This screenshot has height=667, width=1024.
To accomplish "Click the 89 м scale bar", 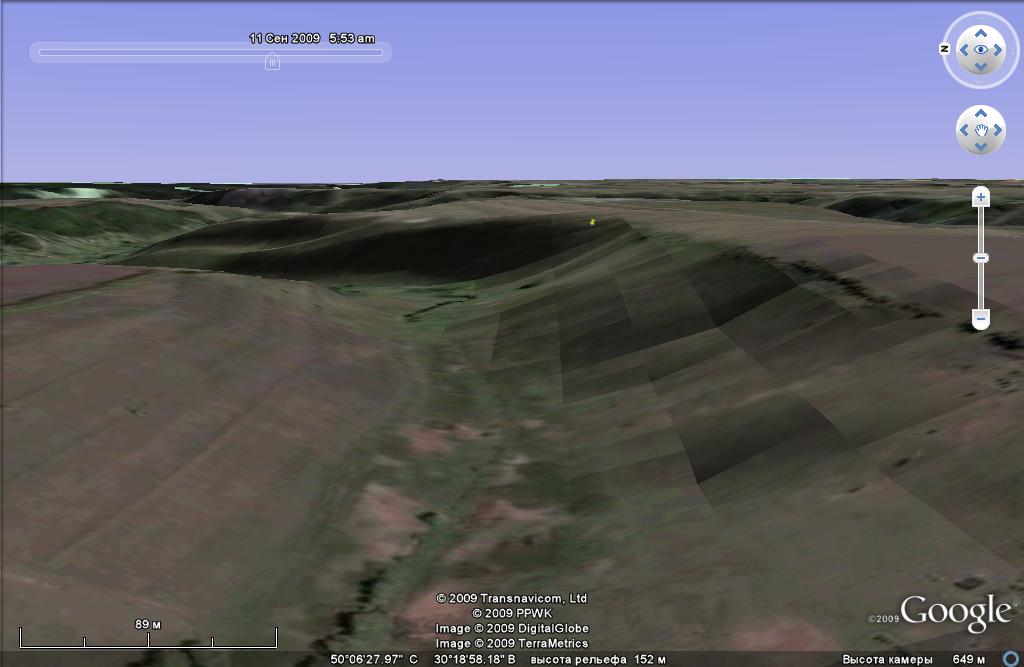I will click(148, 637).
